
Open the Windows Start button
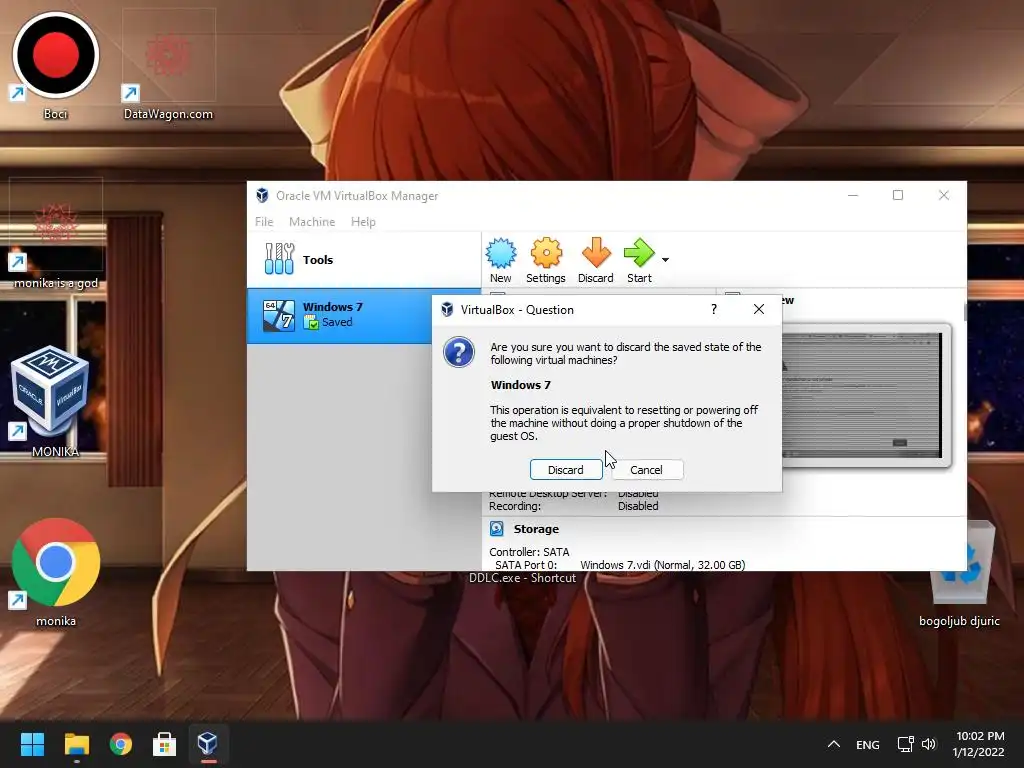tap(32, 744)
